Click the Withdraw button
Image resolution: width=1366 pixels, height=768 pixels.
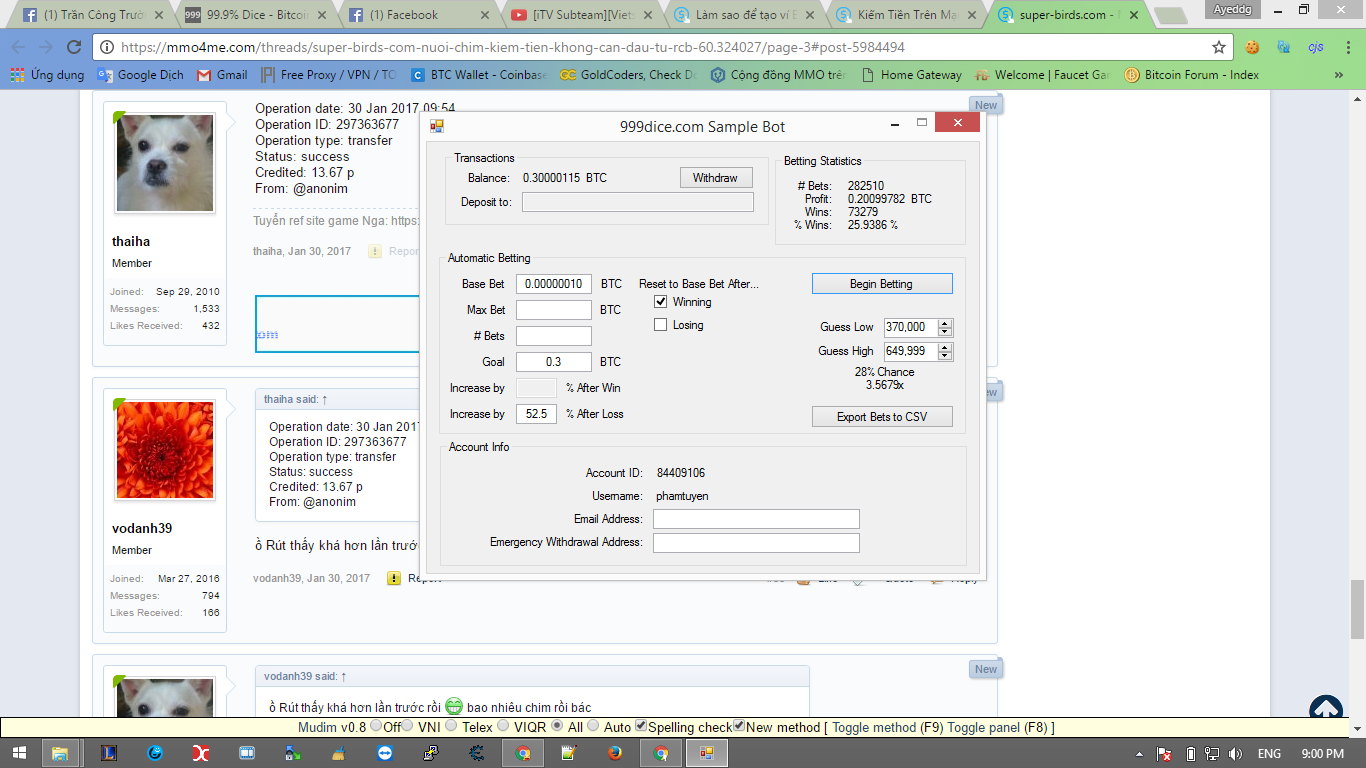coord(715,178)
